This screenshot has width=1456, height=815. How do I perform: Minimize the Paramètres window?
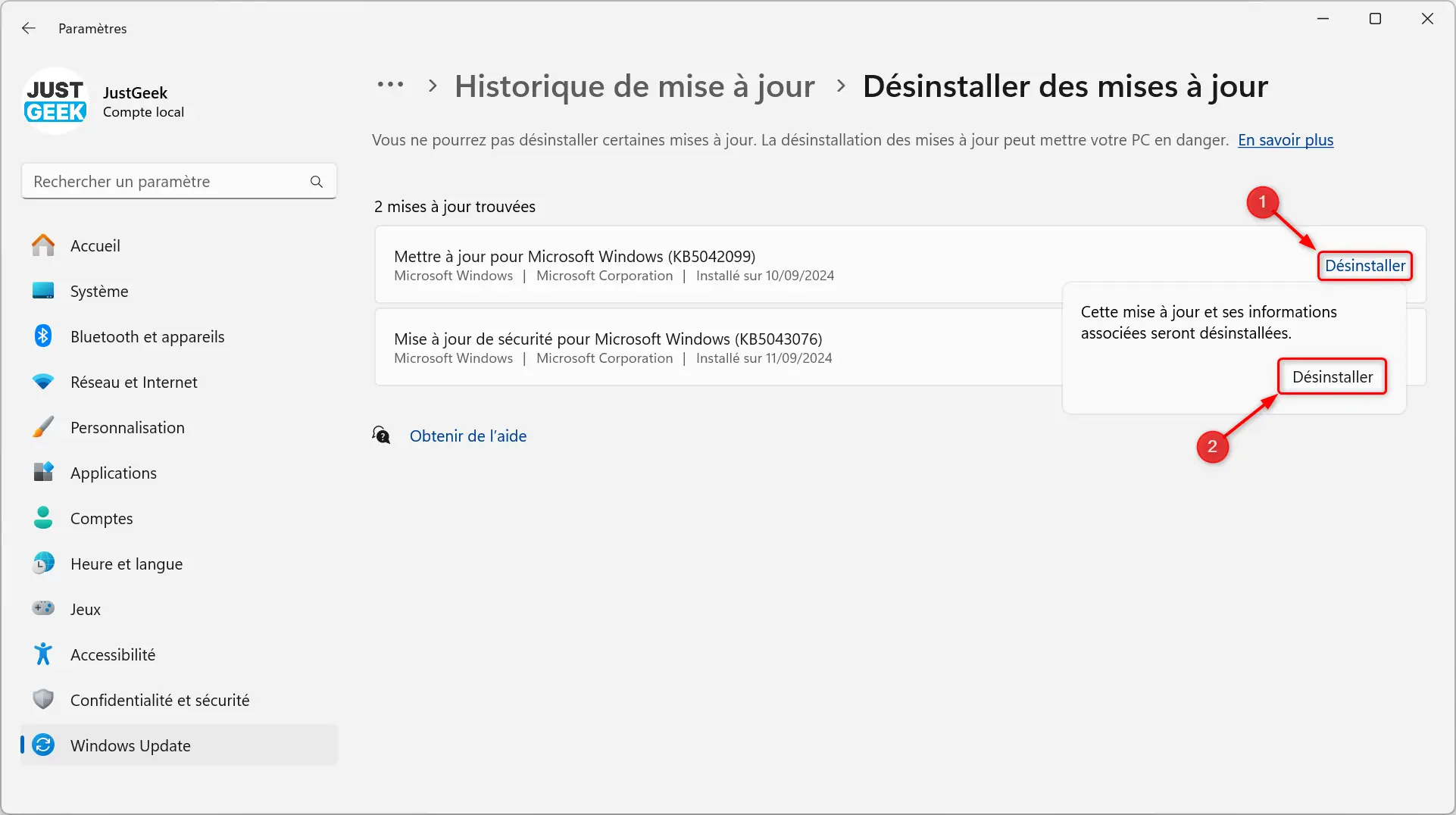click(x=1323, y=19)
